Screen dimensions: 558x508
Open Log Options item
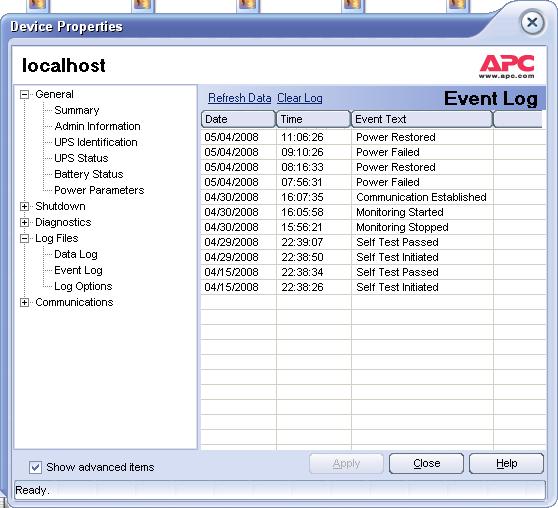(x=83, y=286)
